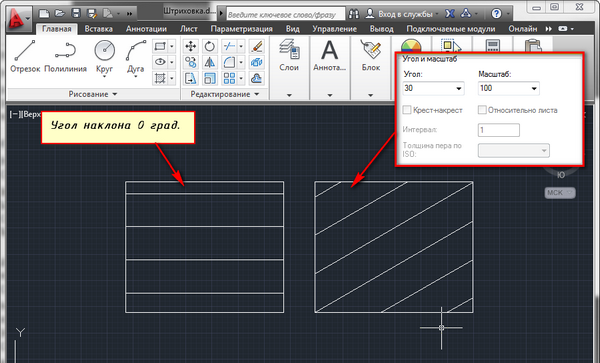This screenshot has width=600, height=363.
Task: Activate the Move tool icon
Action: 190,46
